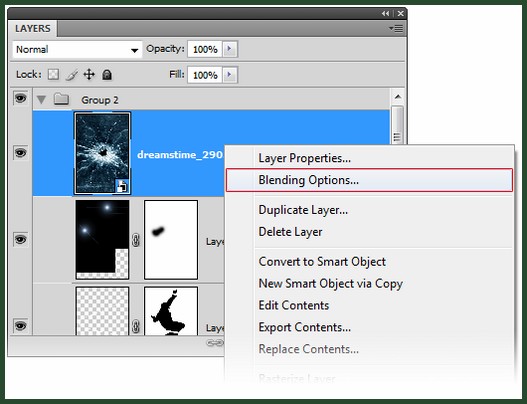
Task: Collapse Group 2 disclosure triangle
Action: (x=41, y=99)
